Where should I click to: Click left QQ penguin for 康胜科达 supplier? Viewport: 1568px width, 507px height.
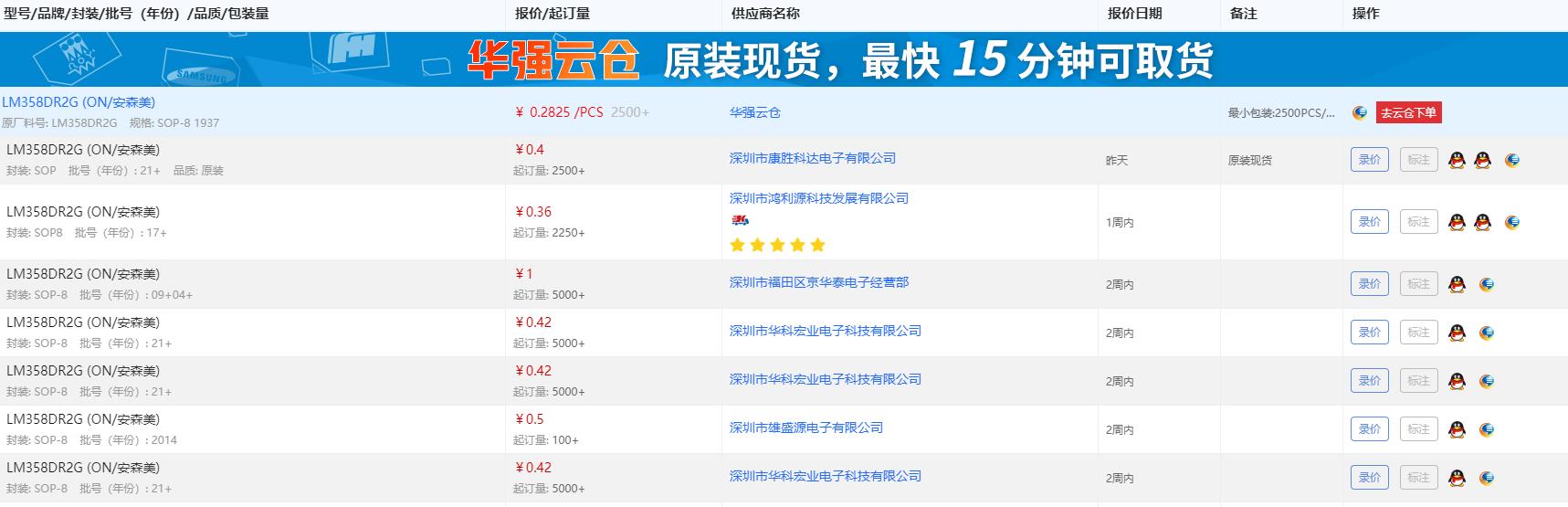tap(1457, 160)
